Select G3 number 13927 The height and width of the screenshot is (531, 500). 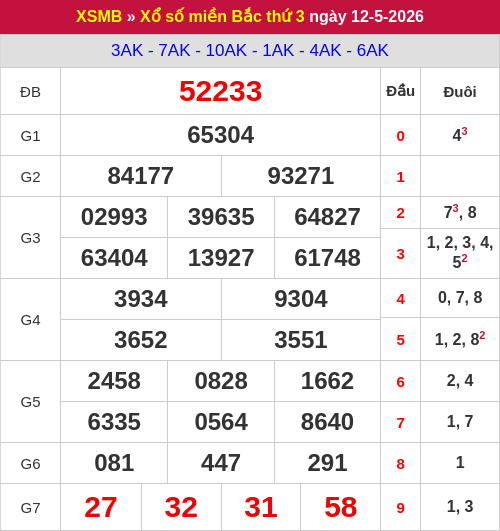[221, 258]
